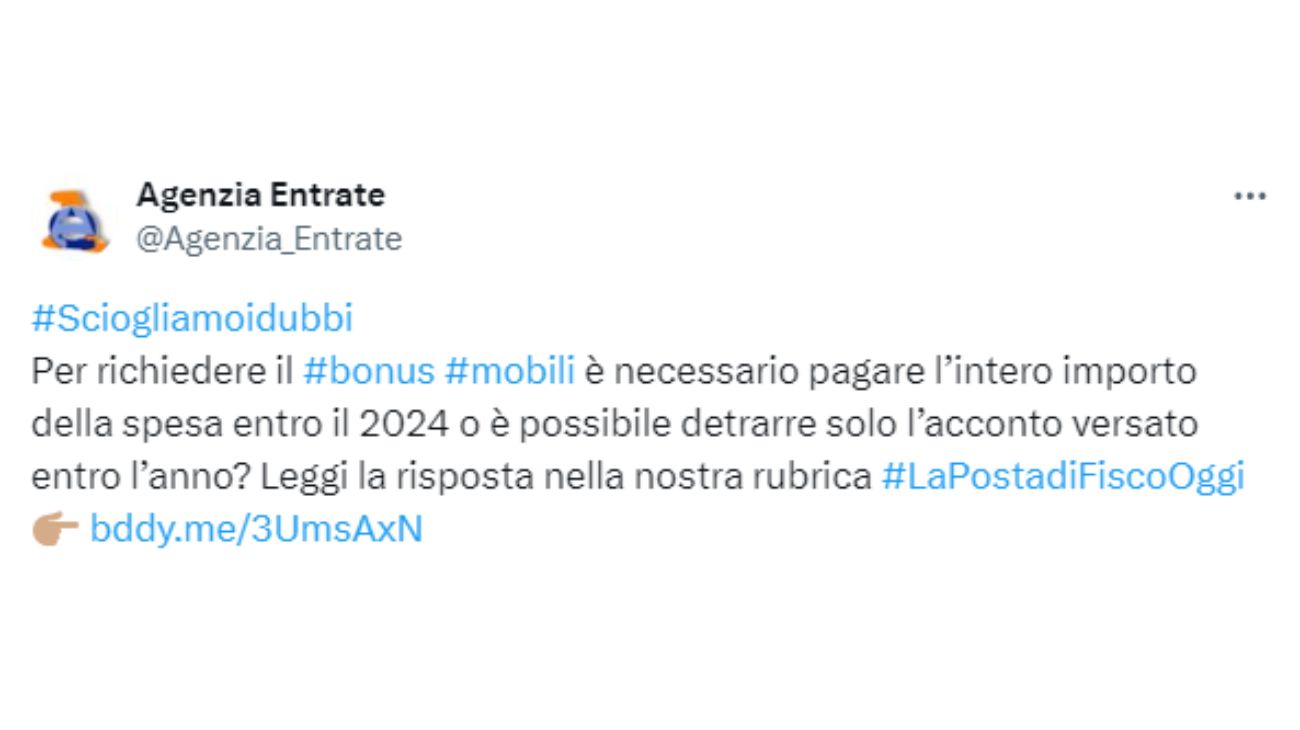Open the #LaPostadiFiscoOggi hashtag
1300x730 pixels.
1064,476
